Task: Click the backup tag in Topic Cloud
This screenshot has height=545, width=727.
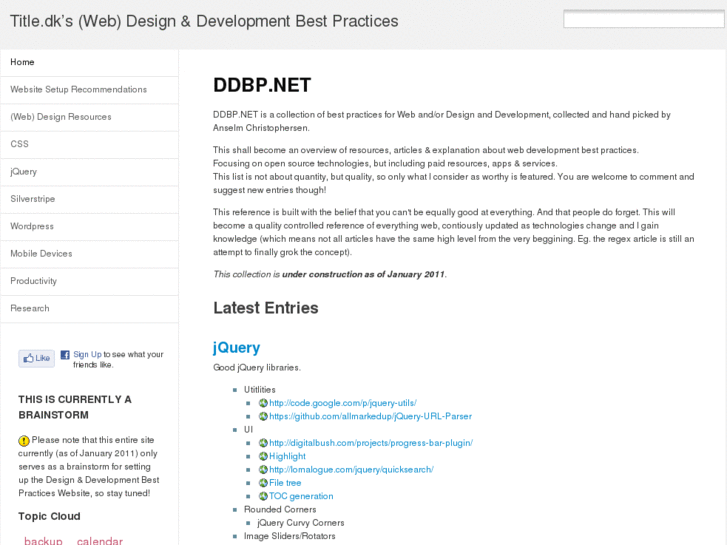Action: (x=43, y=541)
